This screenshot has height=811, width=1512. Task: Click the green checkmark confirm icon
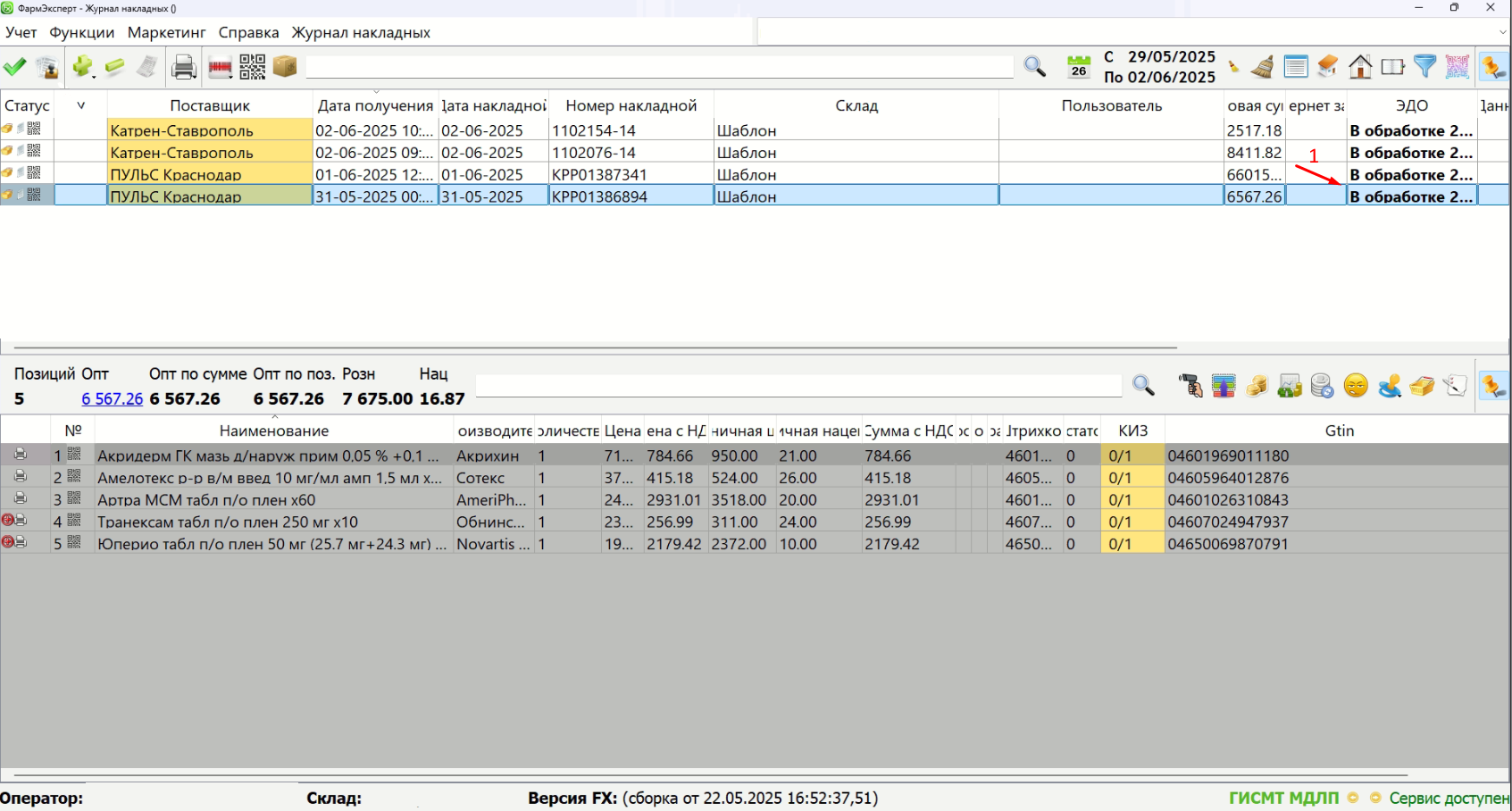coord(15,67)
